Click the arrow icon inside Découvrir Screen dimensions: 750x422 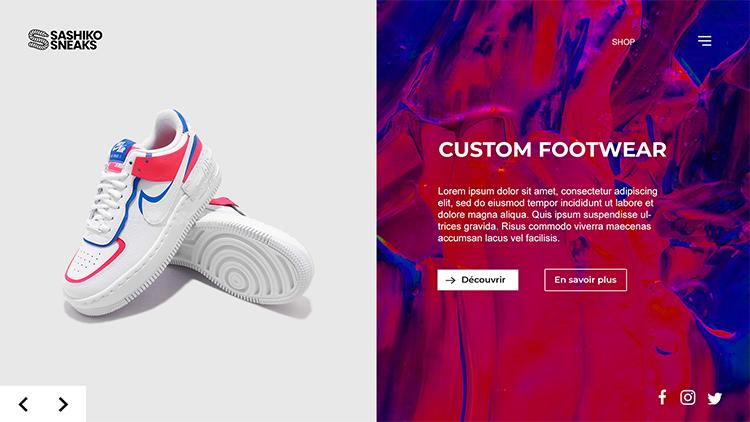[x=450, y=280]
